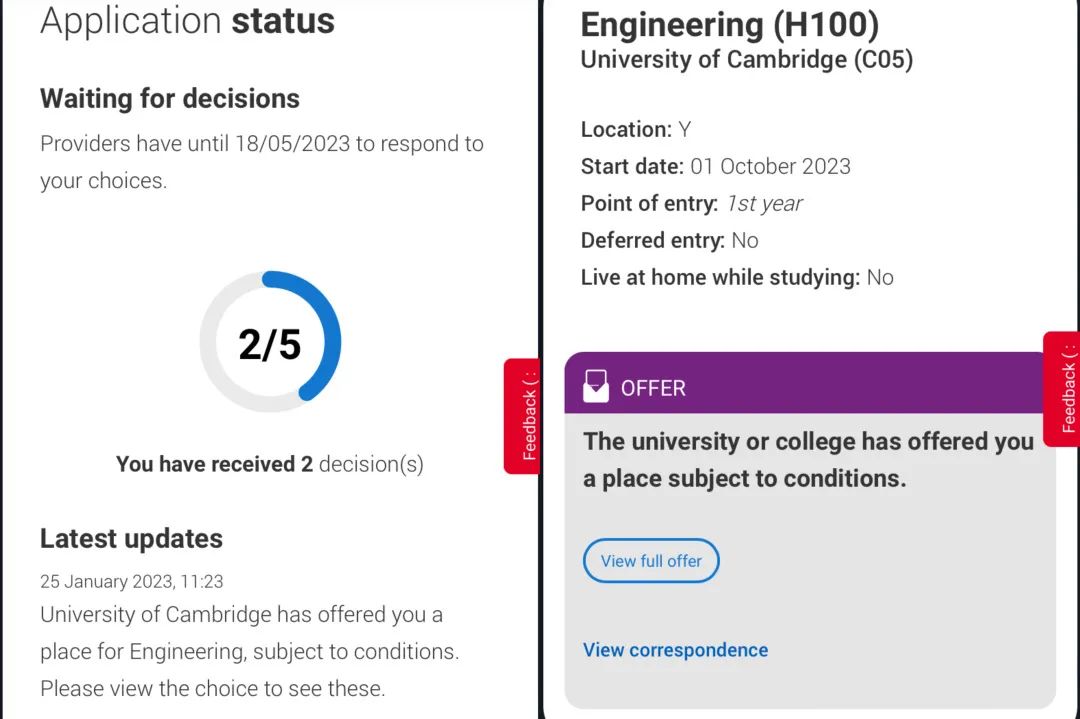This screenshot has height=719, width=1080.
Task: Click the 'You have received 2 decision(s)' text
Action: click(x=269, y=464)
